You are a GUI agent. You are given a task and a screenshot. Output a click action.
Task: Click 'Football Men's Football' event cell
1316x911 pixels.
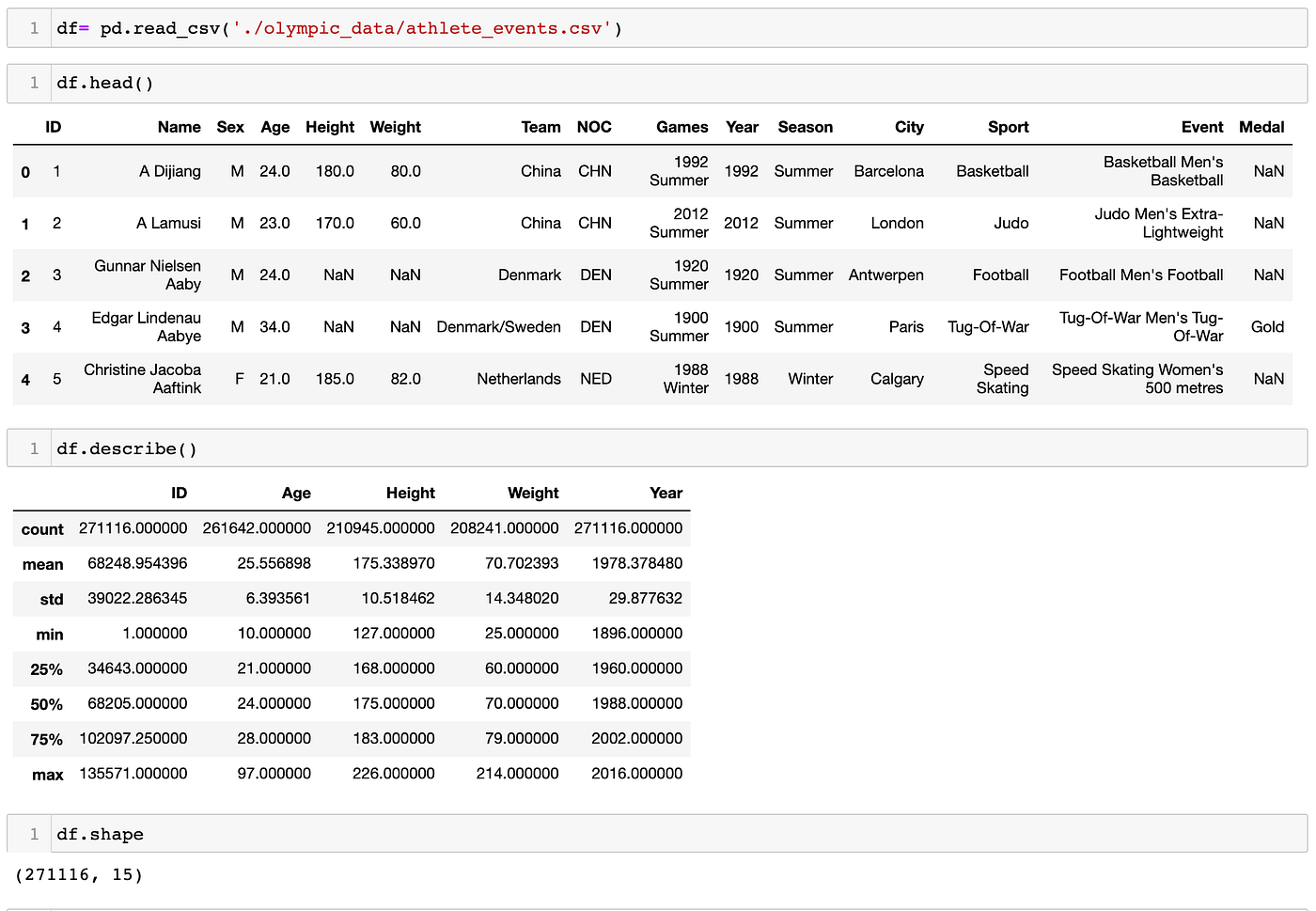point(1141,275)
